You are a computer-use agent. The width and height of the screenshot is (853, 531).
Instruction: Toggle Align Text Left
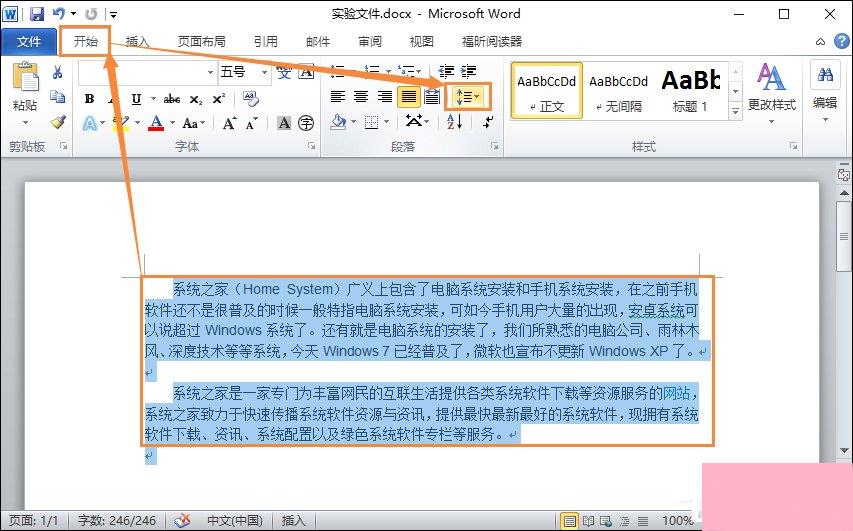338,97
